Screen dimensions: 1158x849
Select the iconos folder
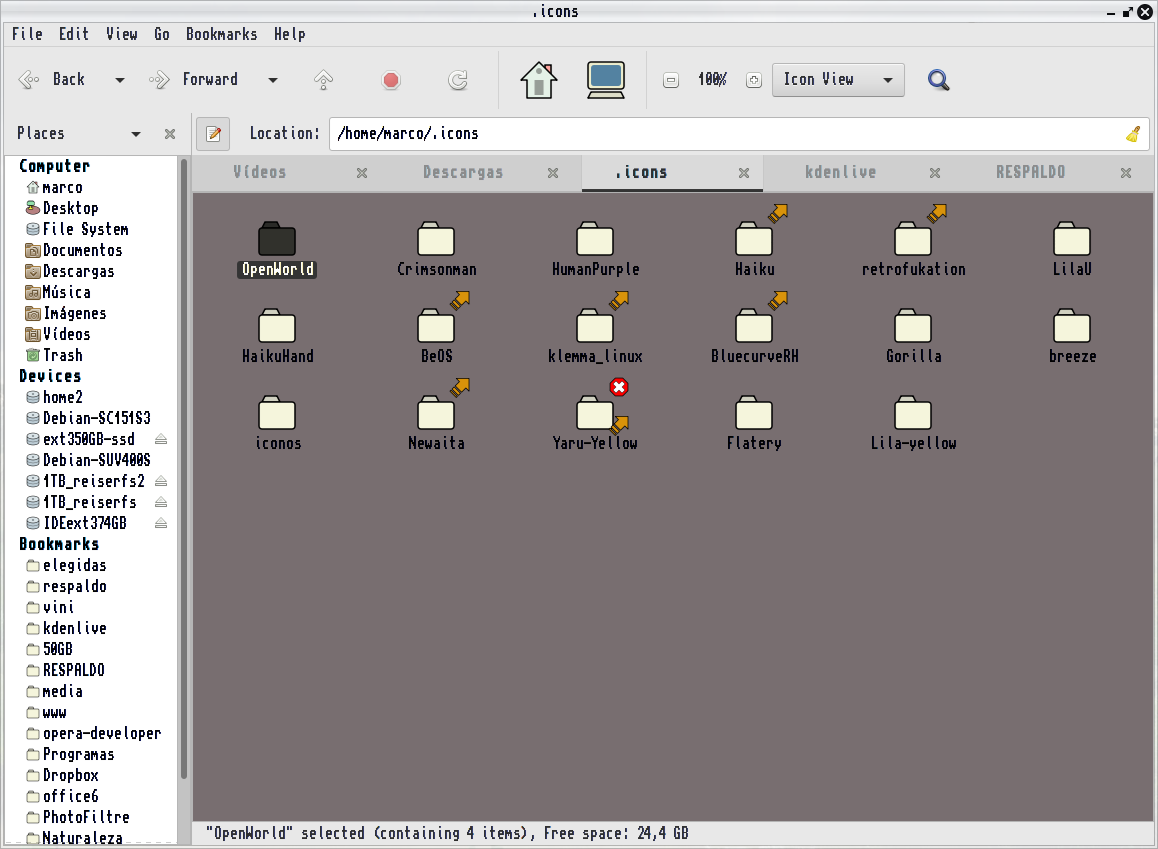coord(278,424)
